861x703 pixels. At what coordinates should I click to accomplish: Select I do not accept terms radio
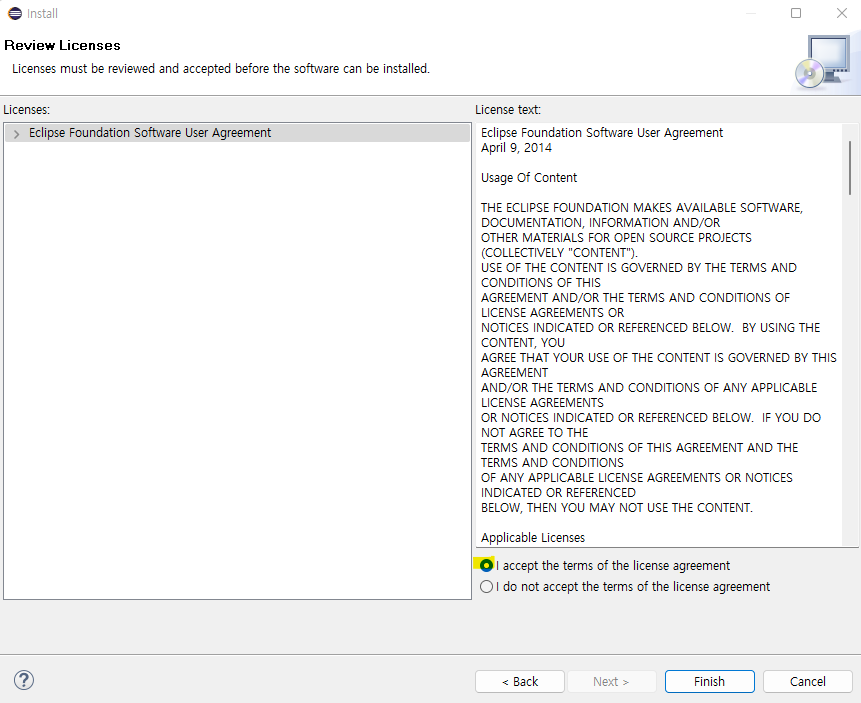point(486,587)
